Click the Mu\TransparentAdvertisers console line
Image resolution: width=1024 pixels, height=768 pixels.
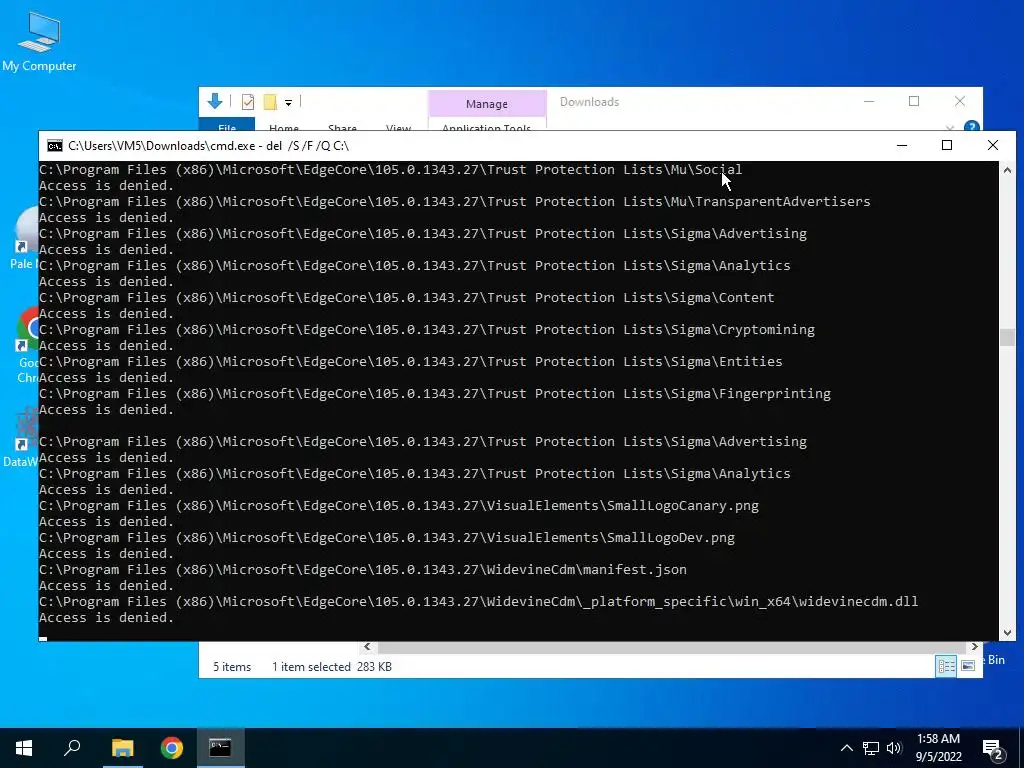tap(455, 201)
